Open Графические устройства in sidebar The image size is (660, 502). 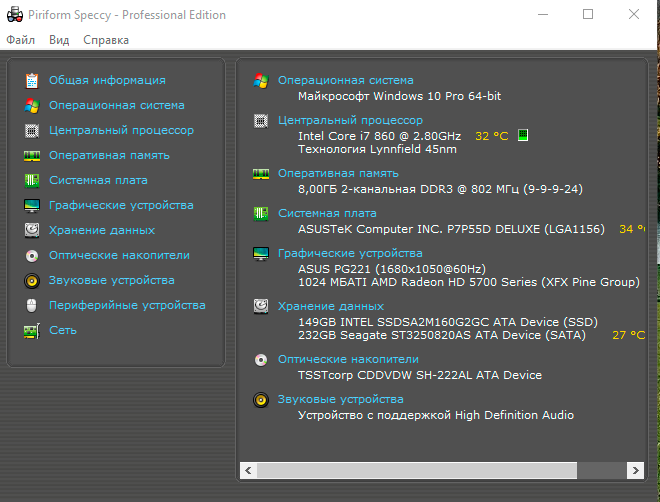point(121,205)
